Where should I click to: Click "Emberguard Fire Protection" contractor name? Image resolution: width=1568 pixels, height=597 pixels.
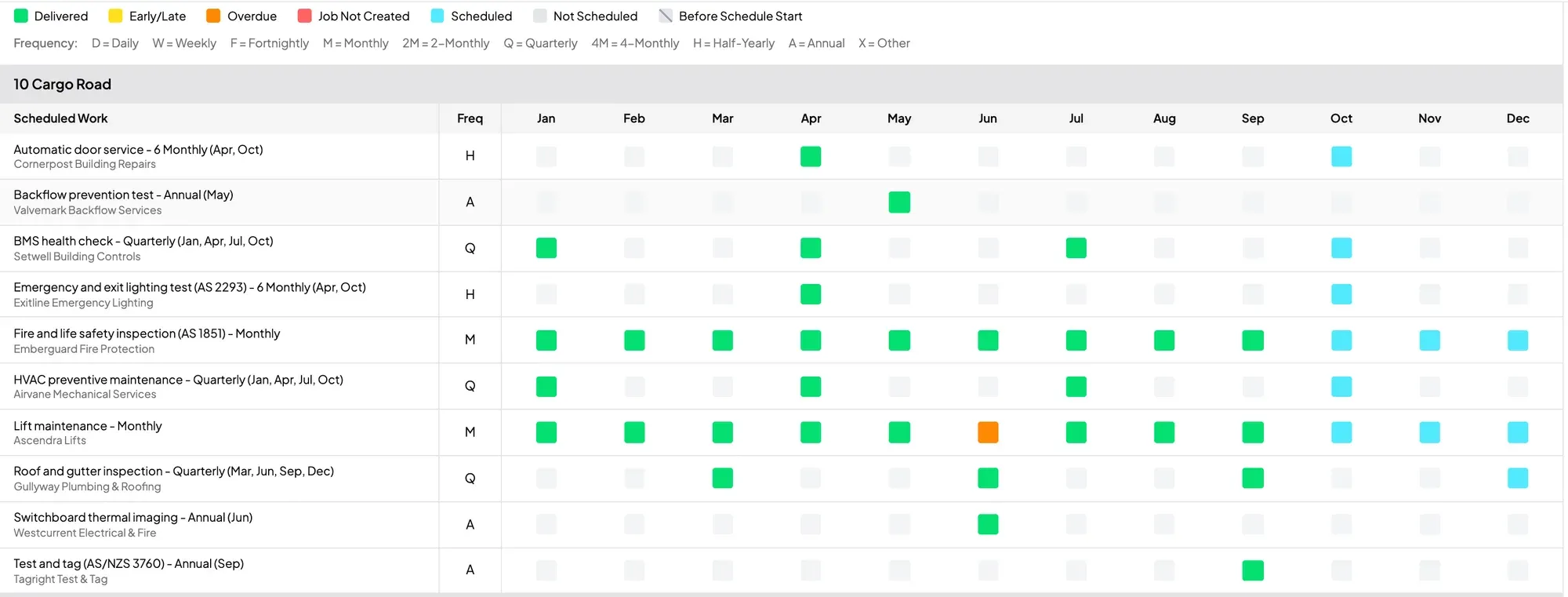coord(84,349)
